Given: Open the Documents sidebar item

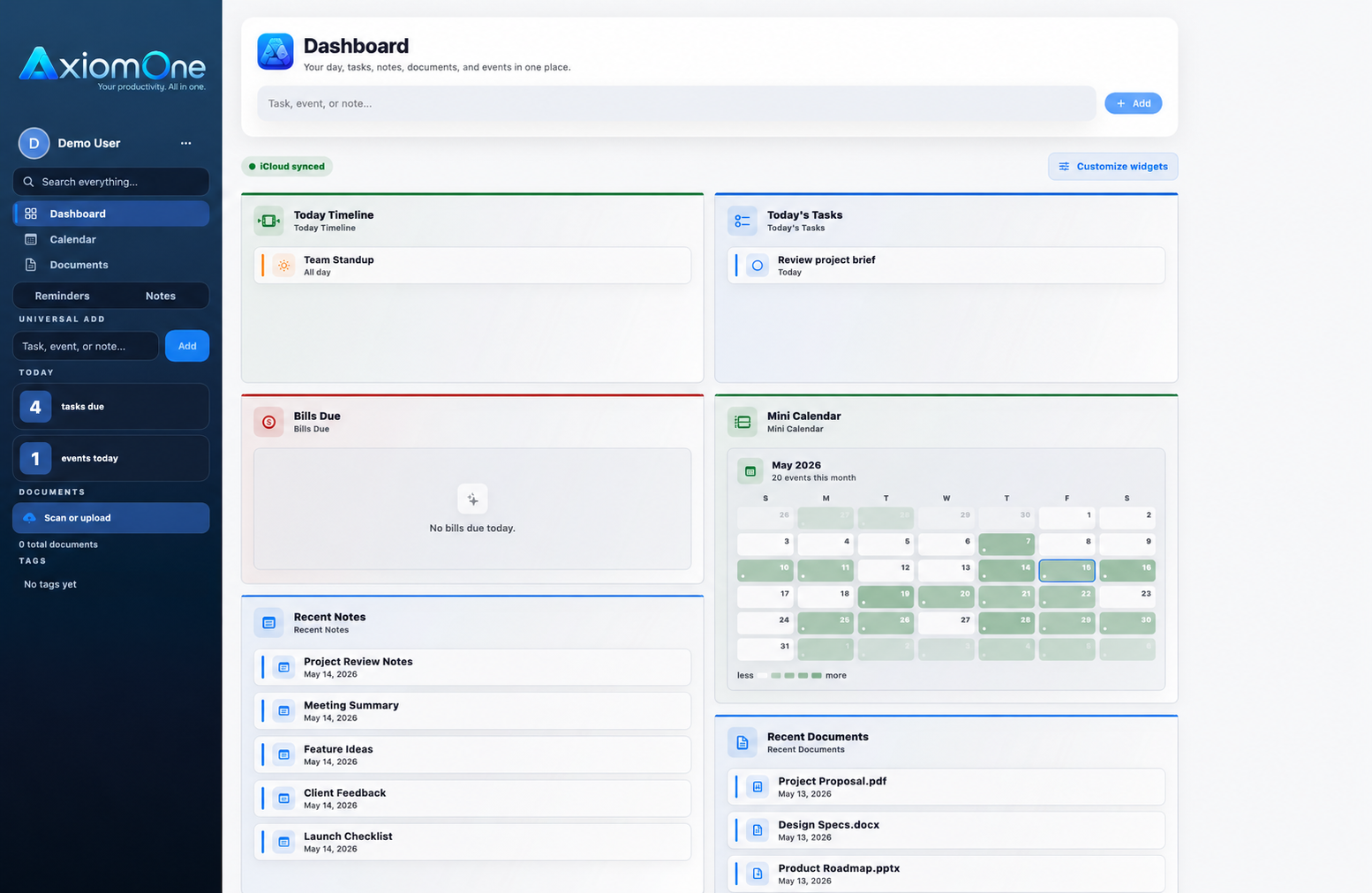Looking at the screenshot, I should (111, 265).
